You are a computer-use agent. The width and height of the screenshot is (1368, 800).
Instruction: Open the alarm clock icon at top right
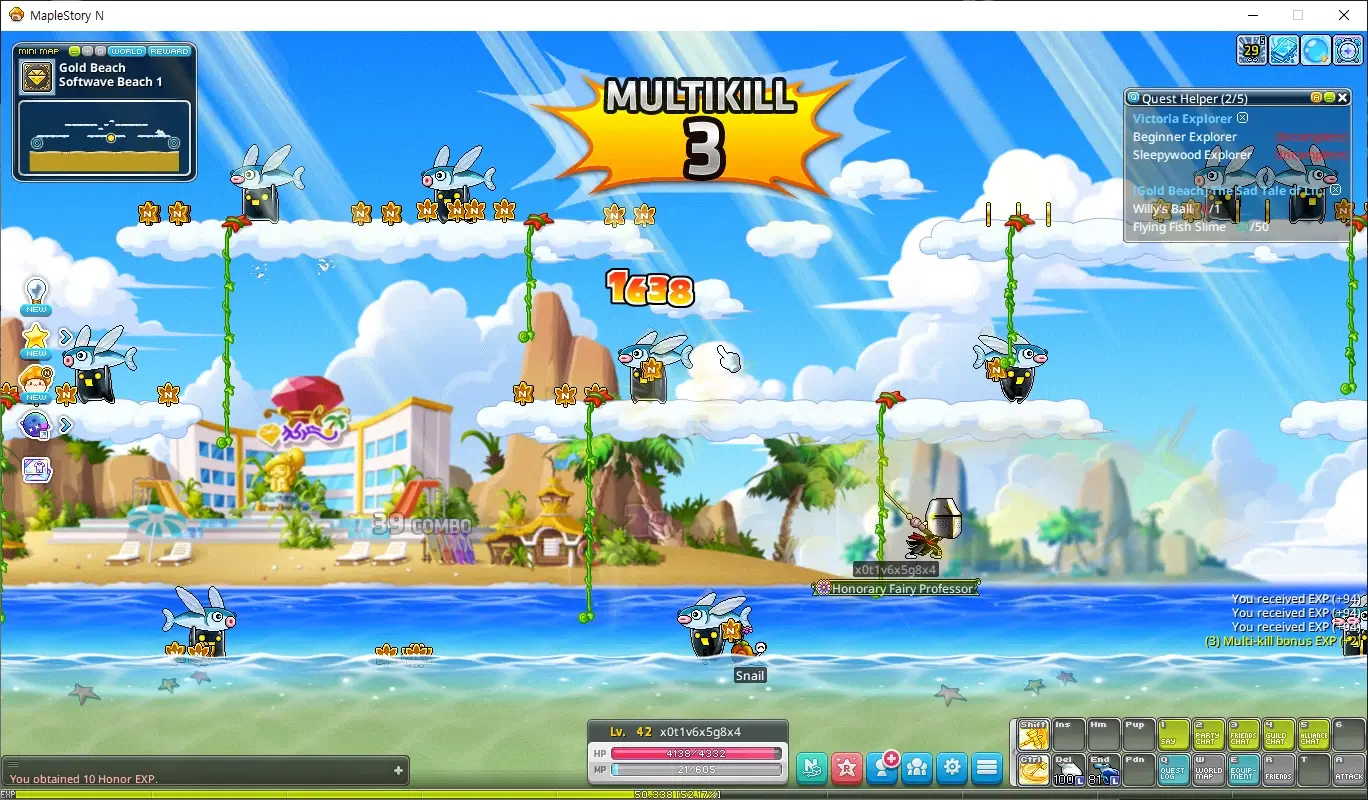coord(1348,50)
